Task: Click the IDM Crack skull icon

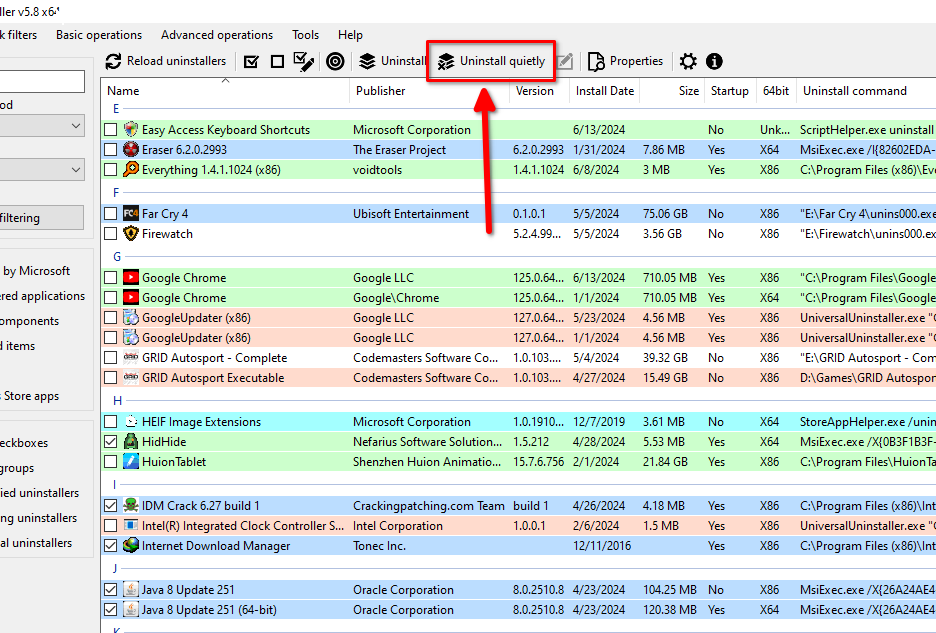Action: click(x=131, y=506)
